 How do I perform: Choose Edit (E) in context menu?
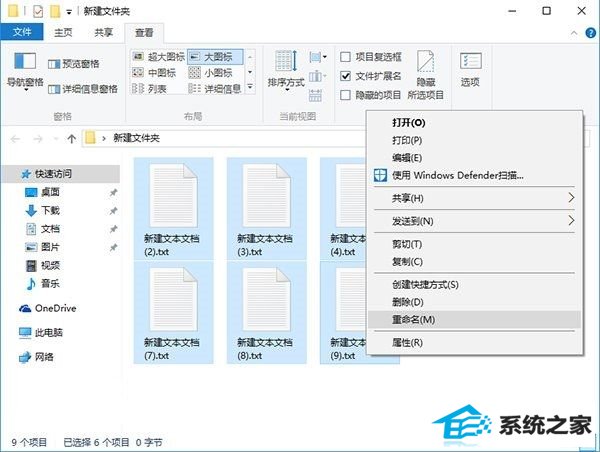[x=474, y=158]
